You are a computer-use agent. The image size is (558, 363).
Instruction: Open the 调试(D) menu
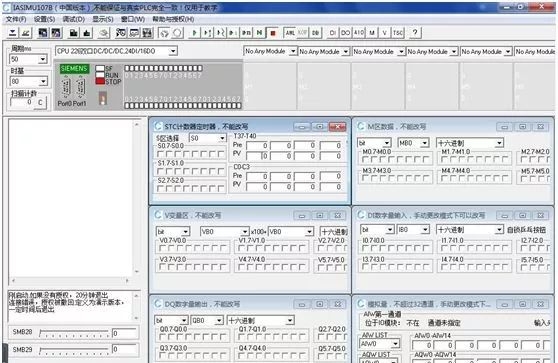click(74, 19)
